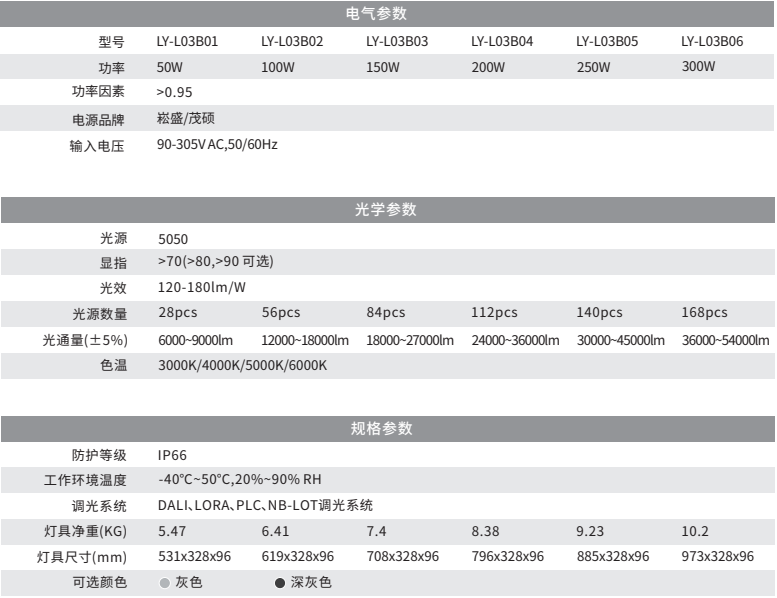Select the 规格参数 section header
Viewport: 777px width, 598px height.
pyautogui.click(x=388, y=428)
